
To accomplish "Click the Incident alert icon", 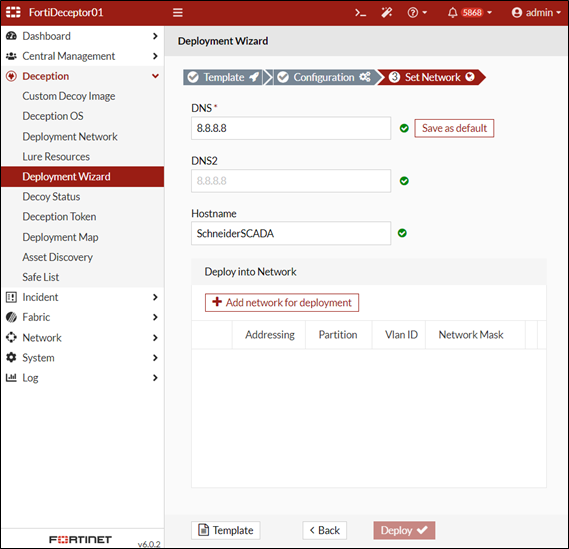I will coord(11,297).
